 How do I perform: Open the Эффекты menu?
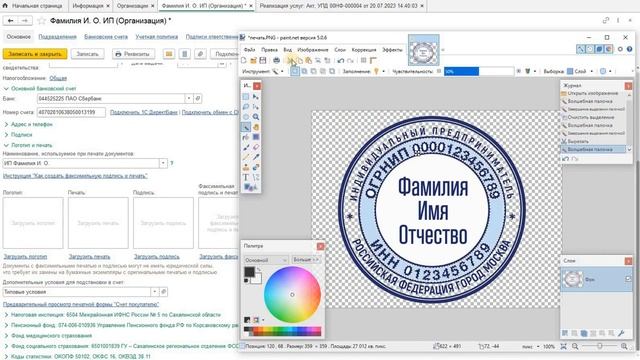392,50
